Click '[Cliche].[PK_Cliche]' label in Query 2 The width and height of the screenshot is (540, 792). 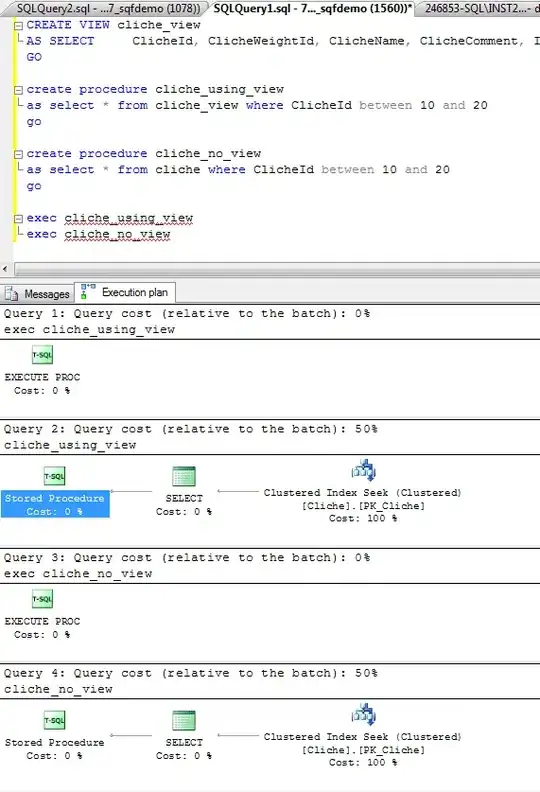[363, 506]
